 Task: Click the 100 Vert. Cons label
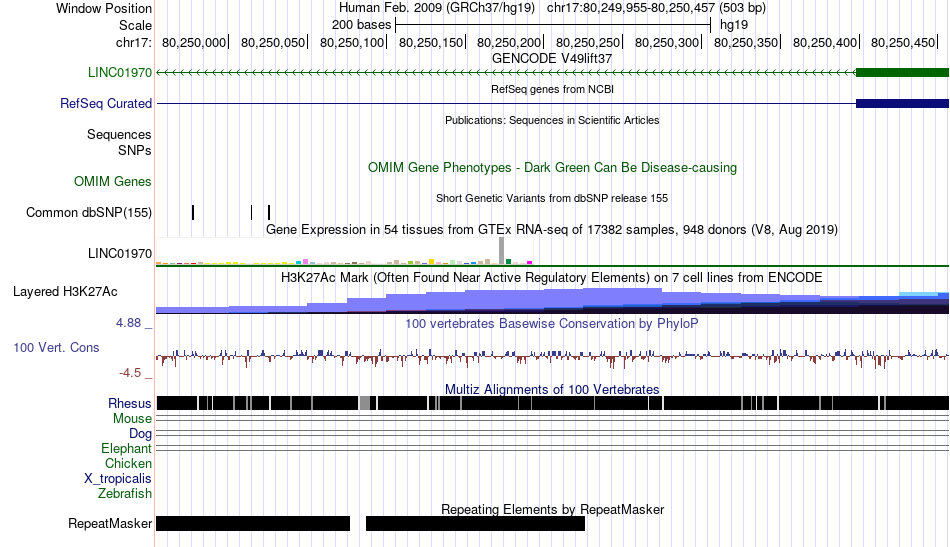(x=56, y=347)
